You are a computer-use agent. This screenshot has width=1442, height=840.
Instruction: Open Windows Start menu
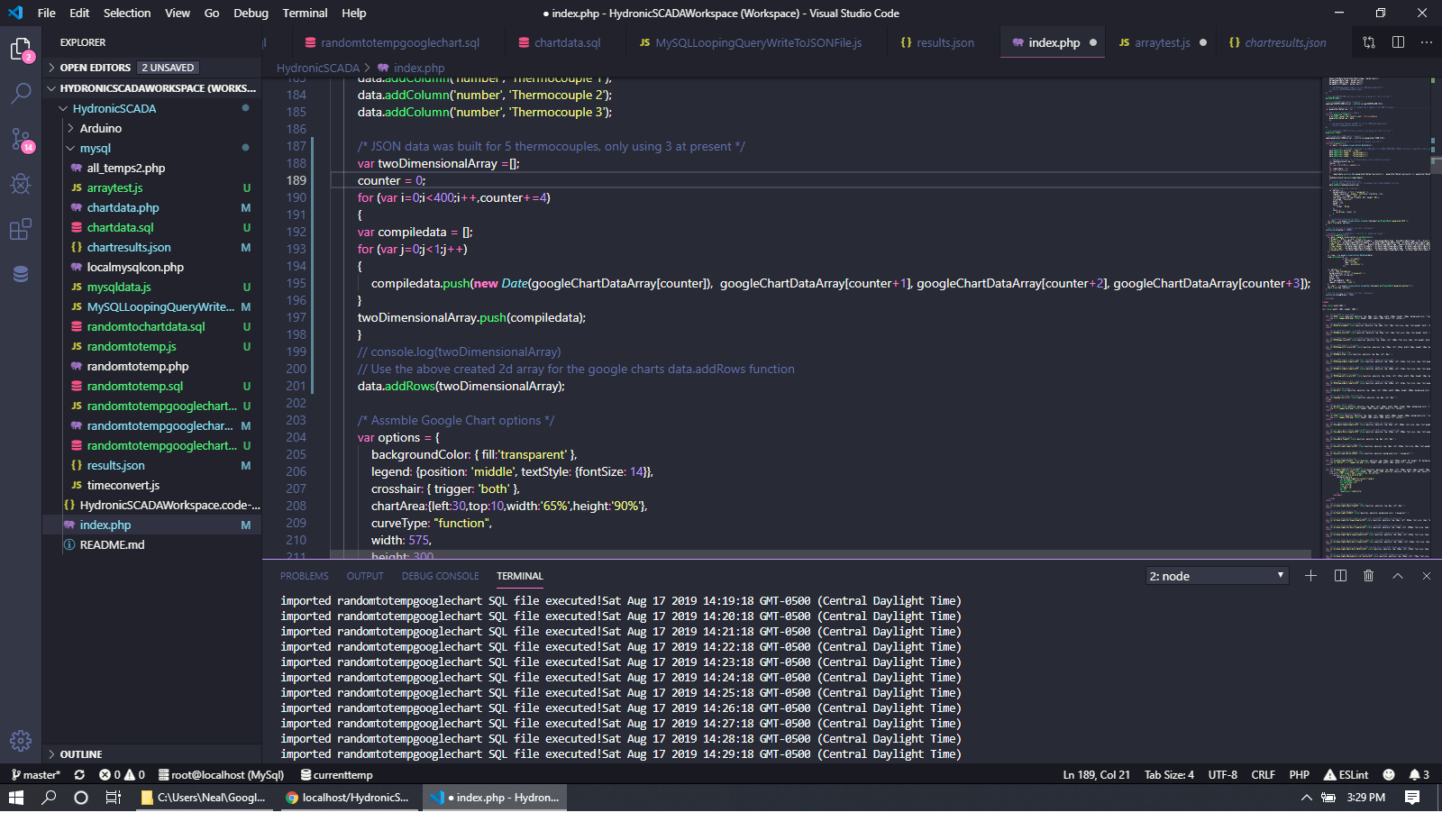pyautogui.click(x=16, y=798)
